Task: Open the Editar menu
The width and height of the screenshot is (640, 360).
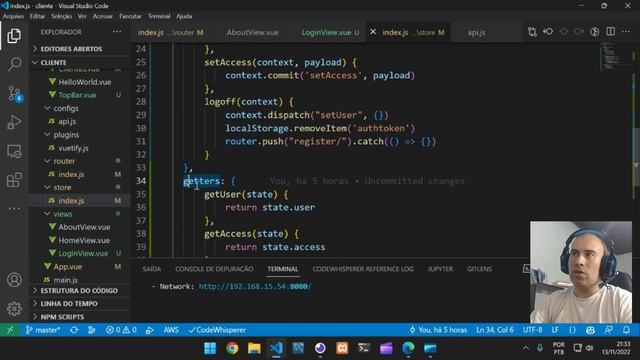Action: (37, 16)
